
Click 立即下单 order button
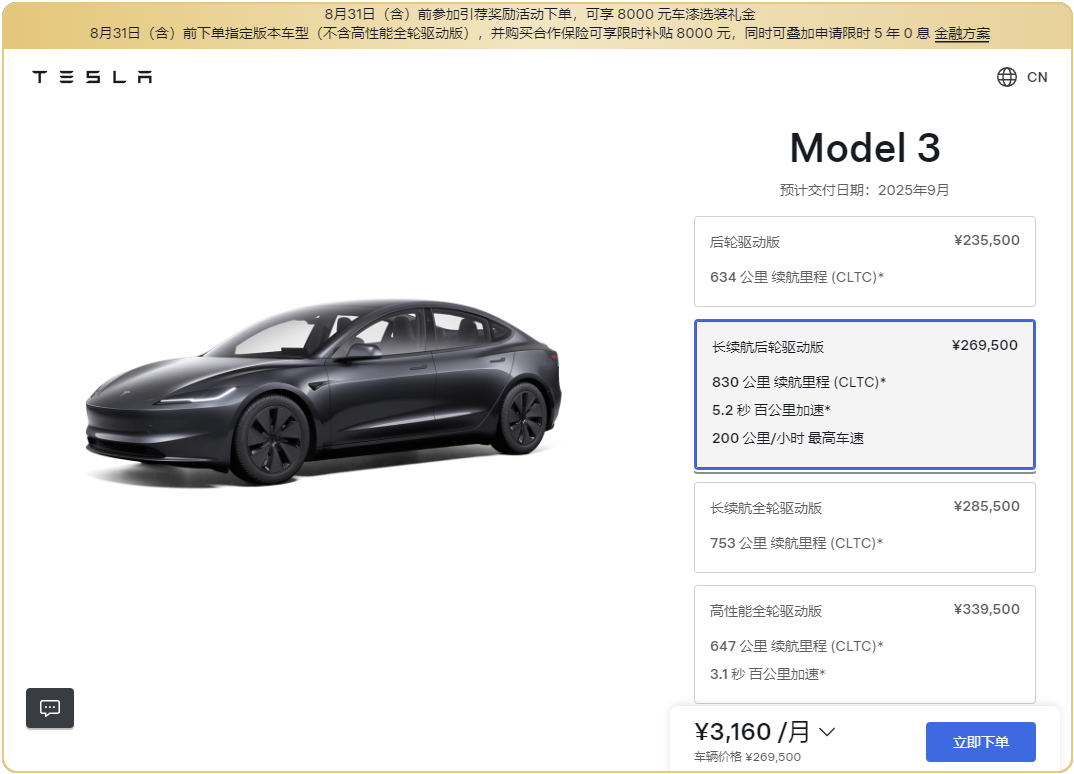(980, 742)
